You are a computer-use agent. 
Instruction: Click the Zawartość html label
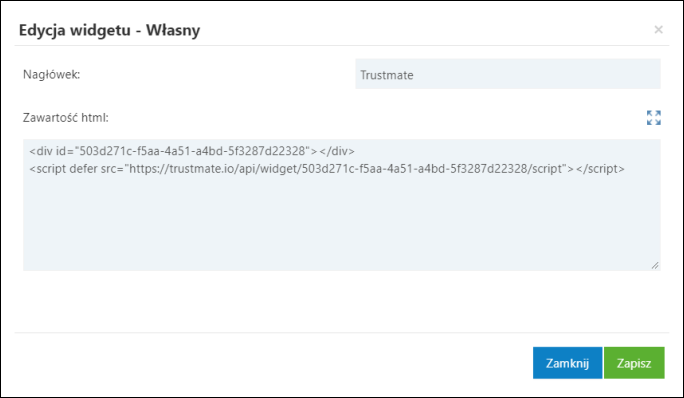65,118
